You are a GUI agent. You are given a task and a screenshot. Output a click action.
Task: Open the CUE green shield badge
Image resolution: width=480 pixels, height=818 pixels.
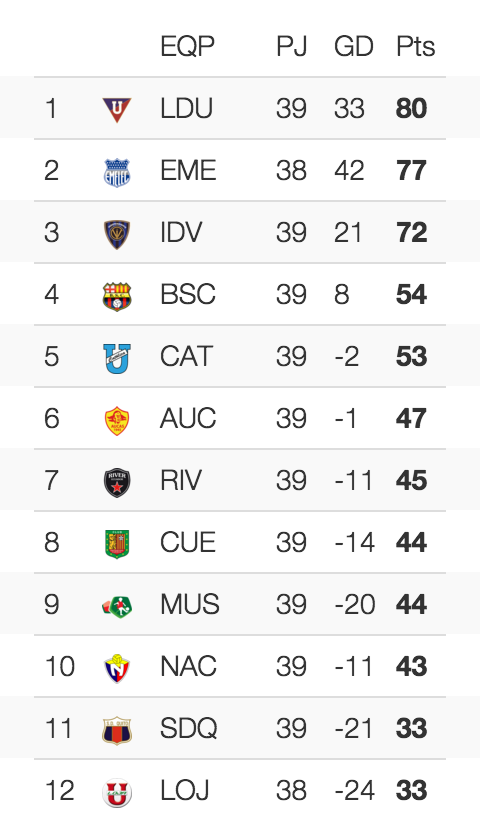(x=117, y=544)
